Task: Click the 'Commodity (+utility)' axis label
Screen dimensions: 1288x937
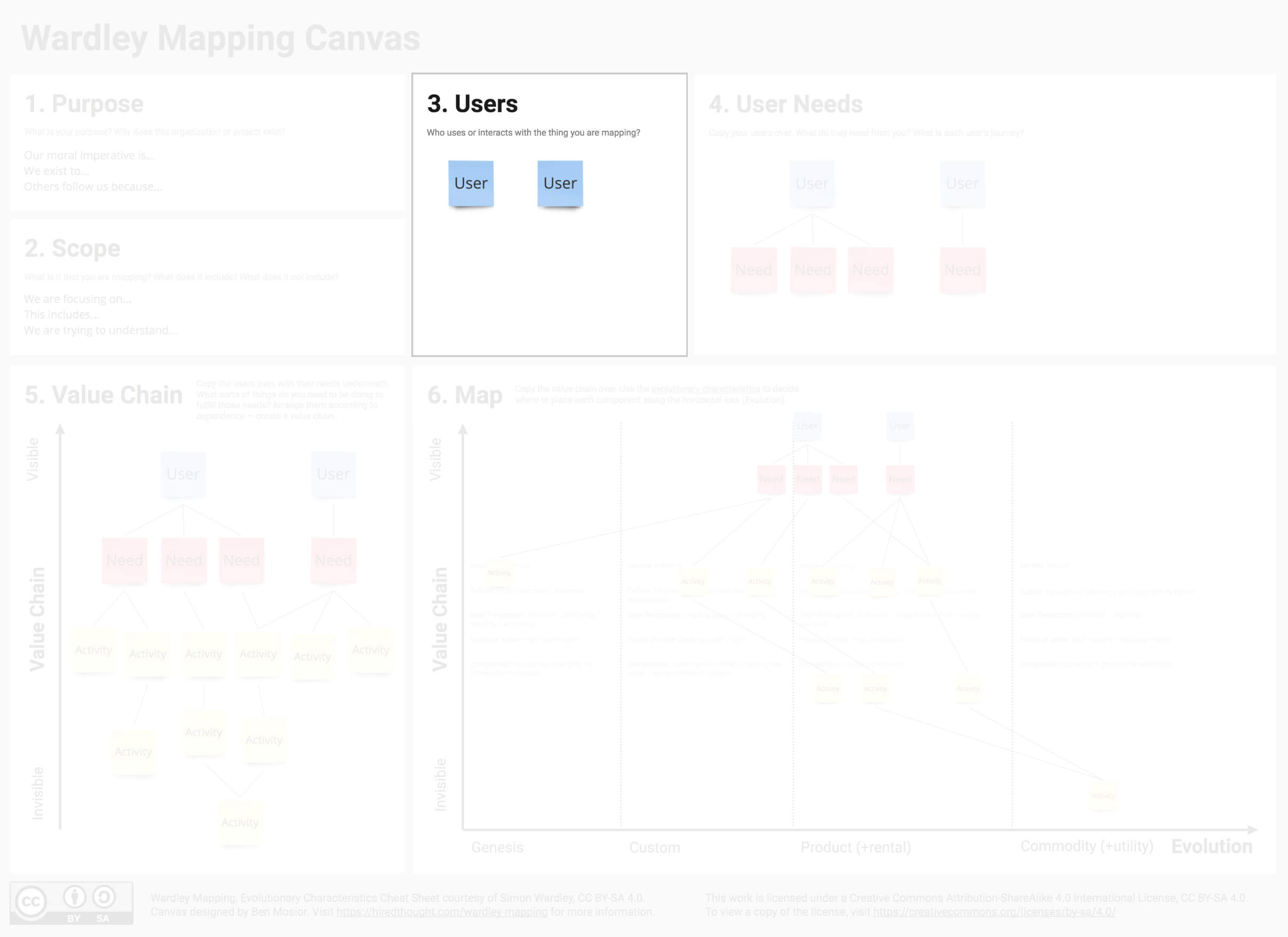Action: coord(1086,846)
